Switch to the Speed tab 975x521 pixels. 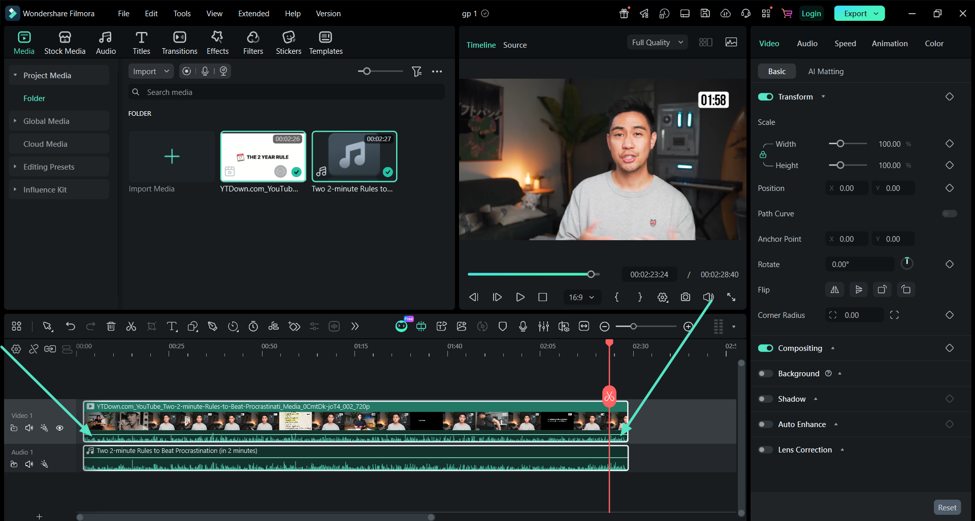[845, 44]
